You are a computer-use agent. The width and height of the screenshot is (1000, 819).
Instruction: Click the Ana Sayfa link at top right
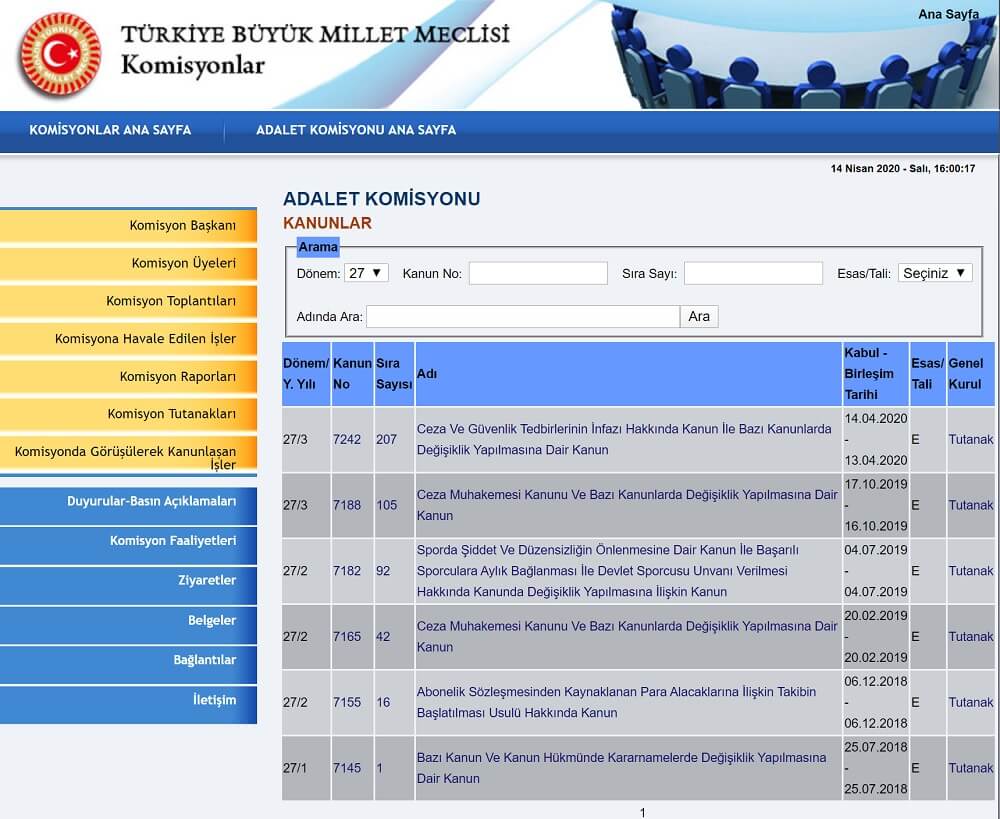(948, 14)
